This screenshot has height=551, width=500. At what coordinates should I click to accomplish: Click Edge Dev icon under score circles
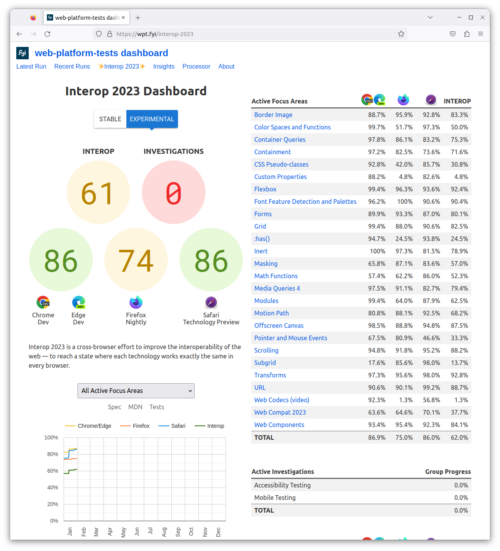pyautogui.click(x=78, y=302)
